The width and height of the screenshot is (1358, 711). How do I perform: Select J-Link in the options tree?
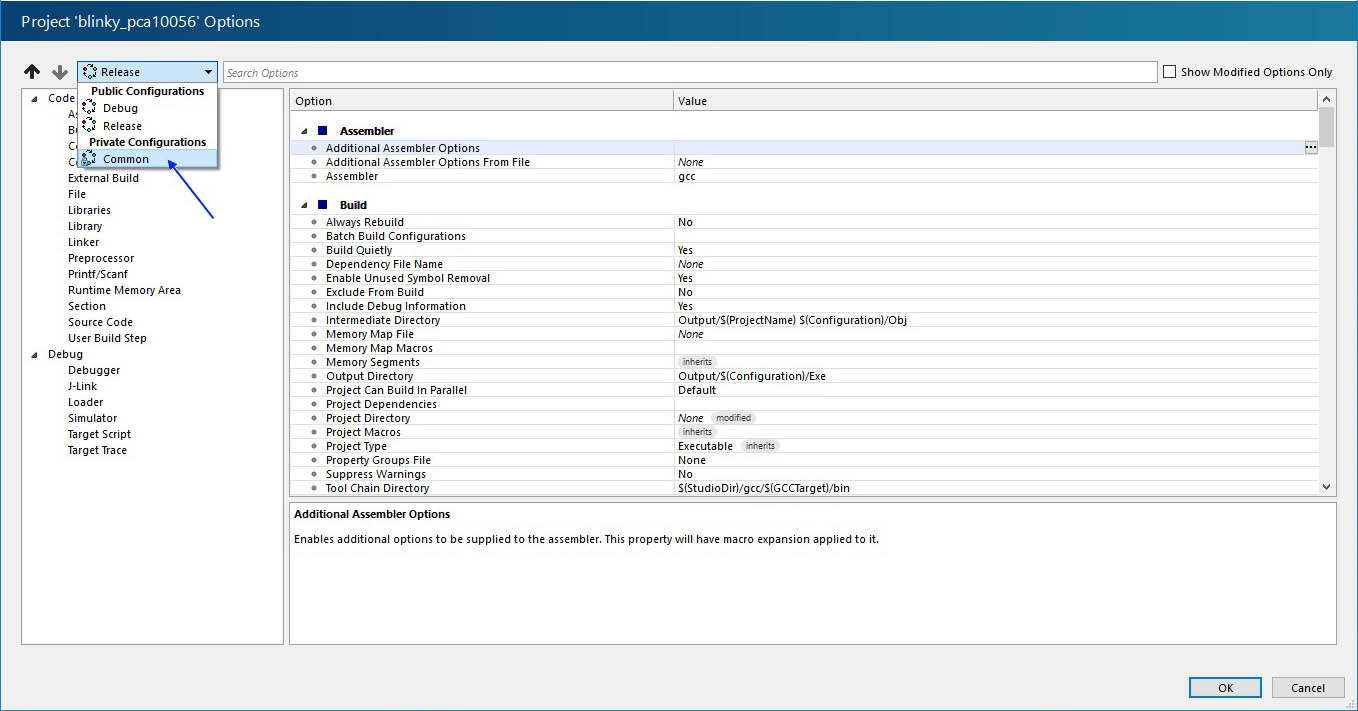coord(82,386)
